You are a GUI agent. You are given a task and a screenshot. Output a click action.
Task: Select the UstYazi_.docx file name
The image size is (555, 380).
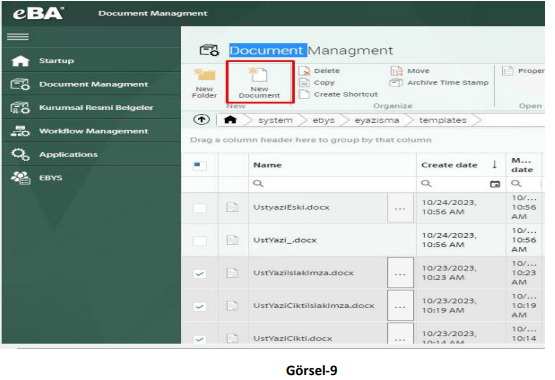pyautogui.click(x=285, y=240)
